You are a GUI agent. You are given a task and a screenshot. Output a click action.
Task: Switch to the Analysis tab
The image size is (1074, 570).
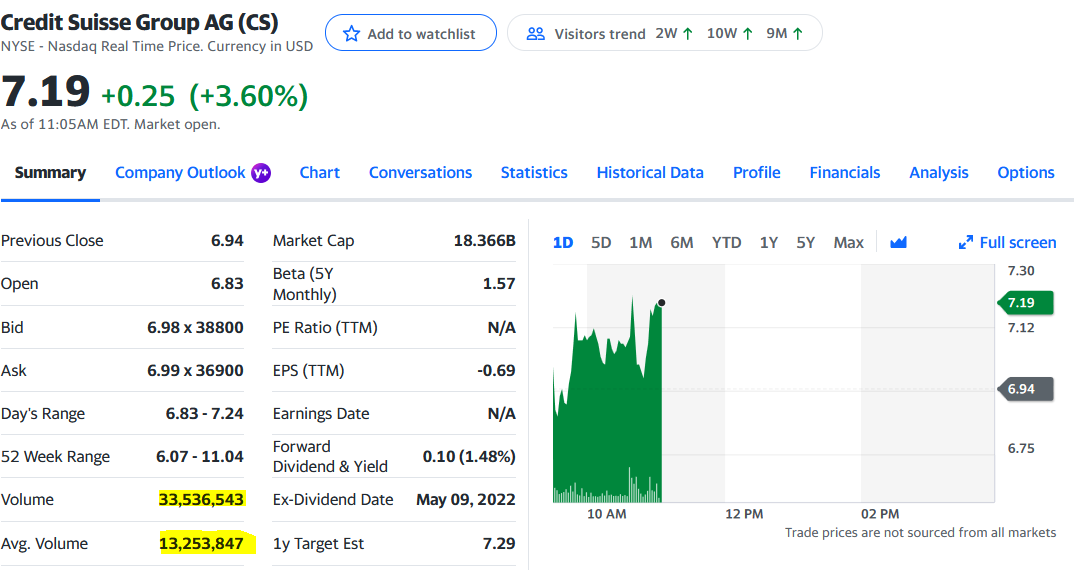938,173
